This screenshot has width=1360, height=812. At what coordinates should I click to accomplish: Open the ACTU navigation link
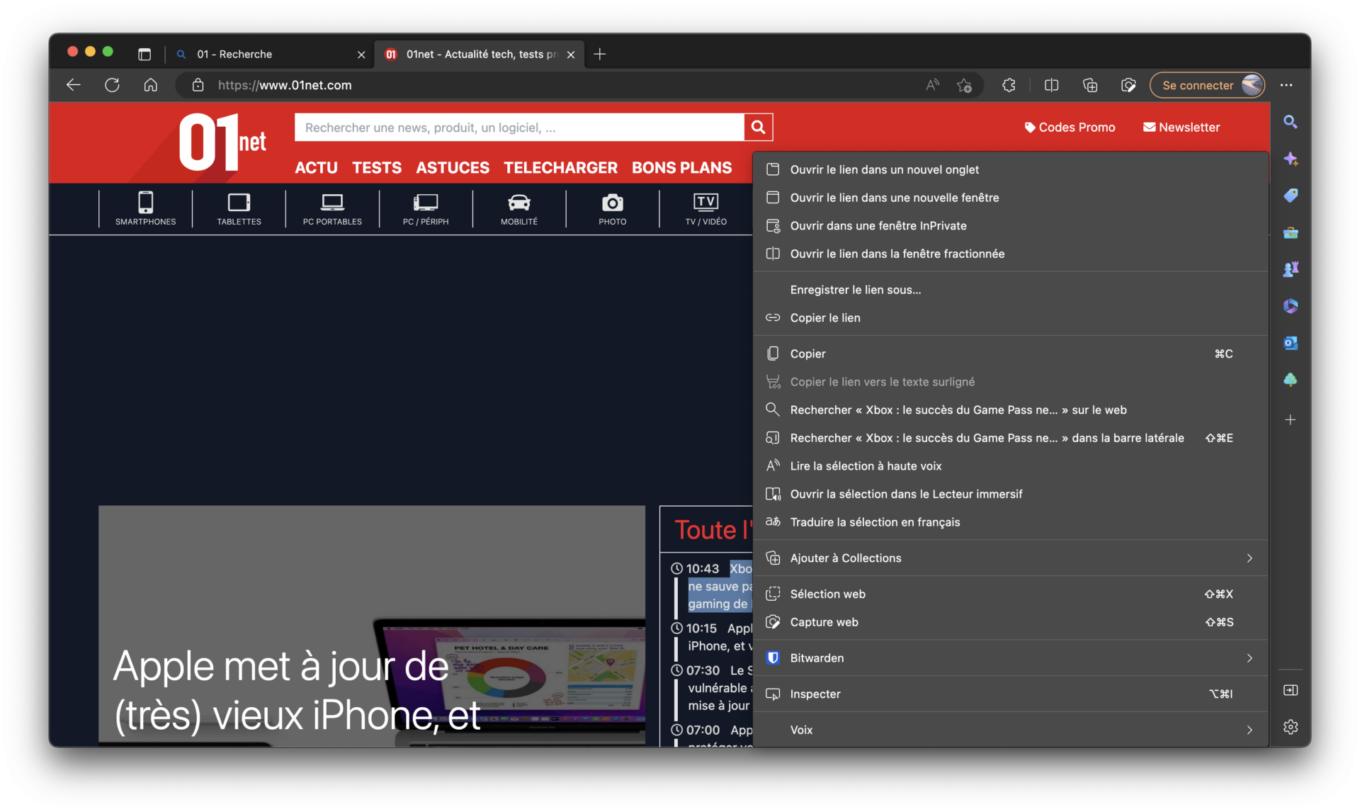pos(316,168)
